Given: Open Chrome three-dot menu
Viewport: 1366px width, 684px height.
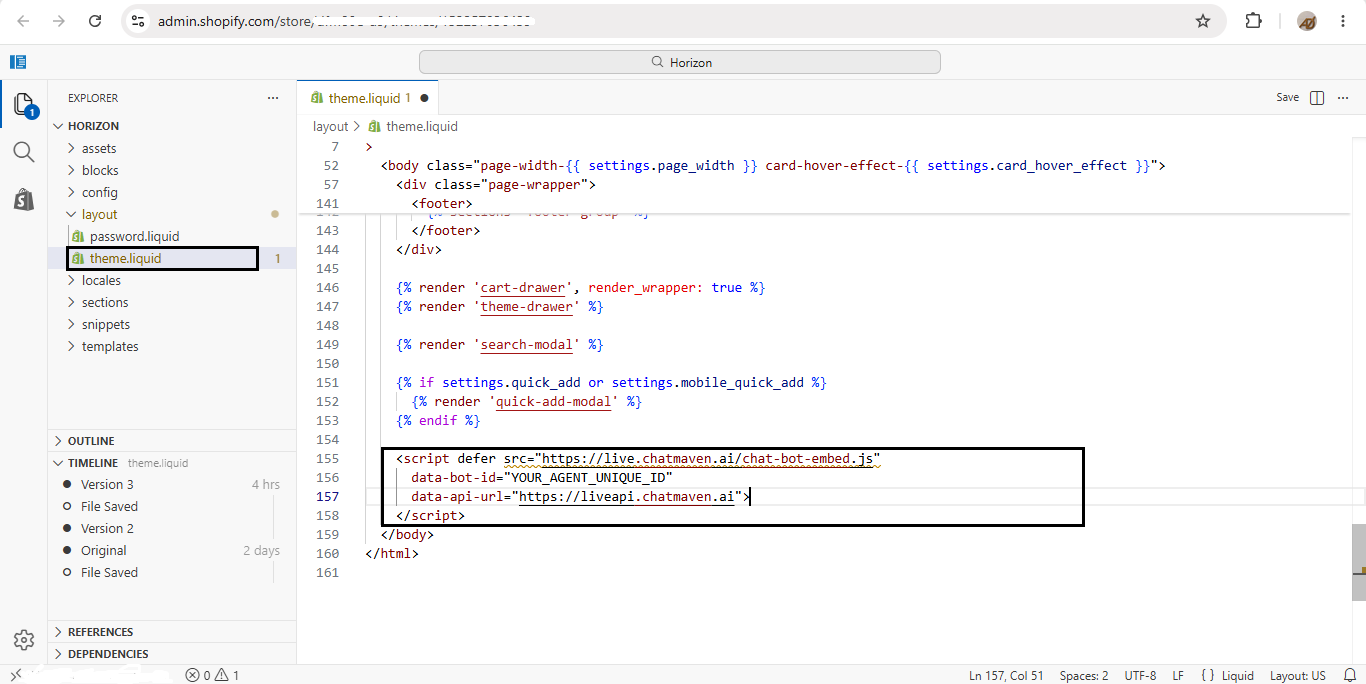Looking at the screenshot, I should point(1343,20).
